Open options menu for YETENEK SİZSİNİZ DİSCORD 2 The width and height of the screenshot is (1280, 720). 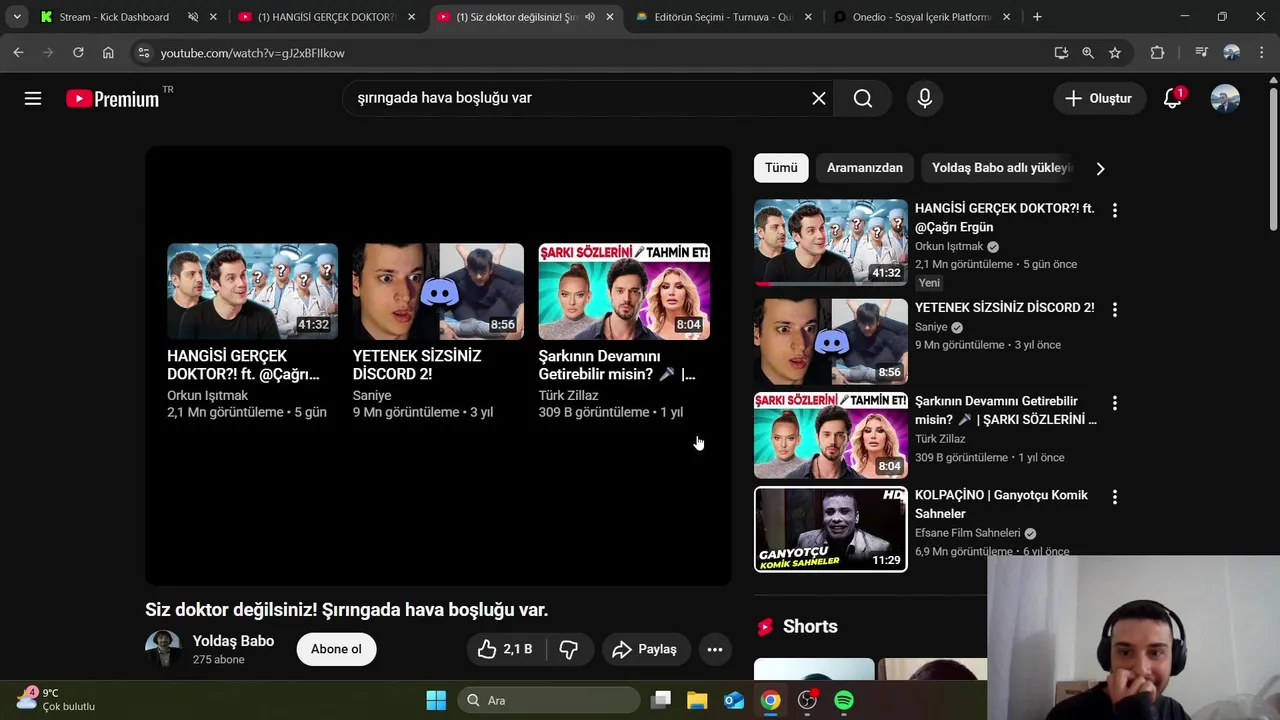click(1114, 310)
